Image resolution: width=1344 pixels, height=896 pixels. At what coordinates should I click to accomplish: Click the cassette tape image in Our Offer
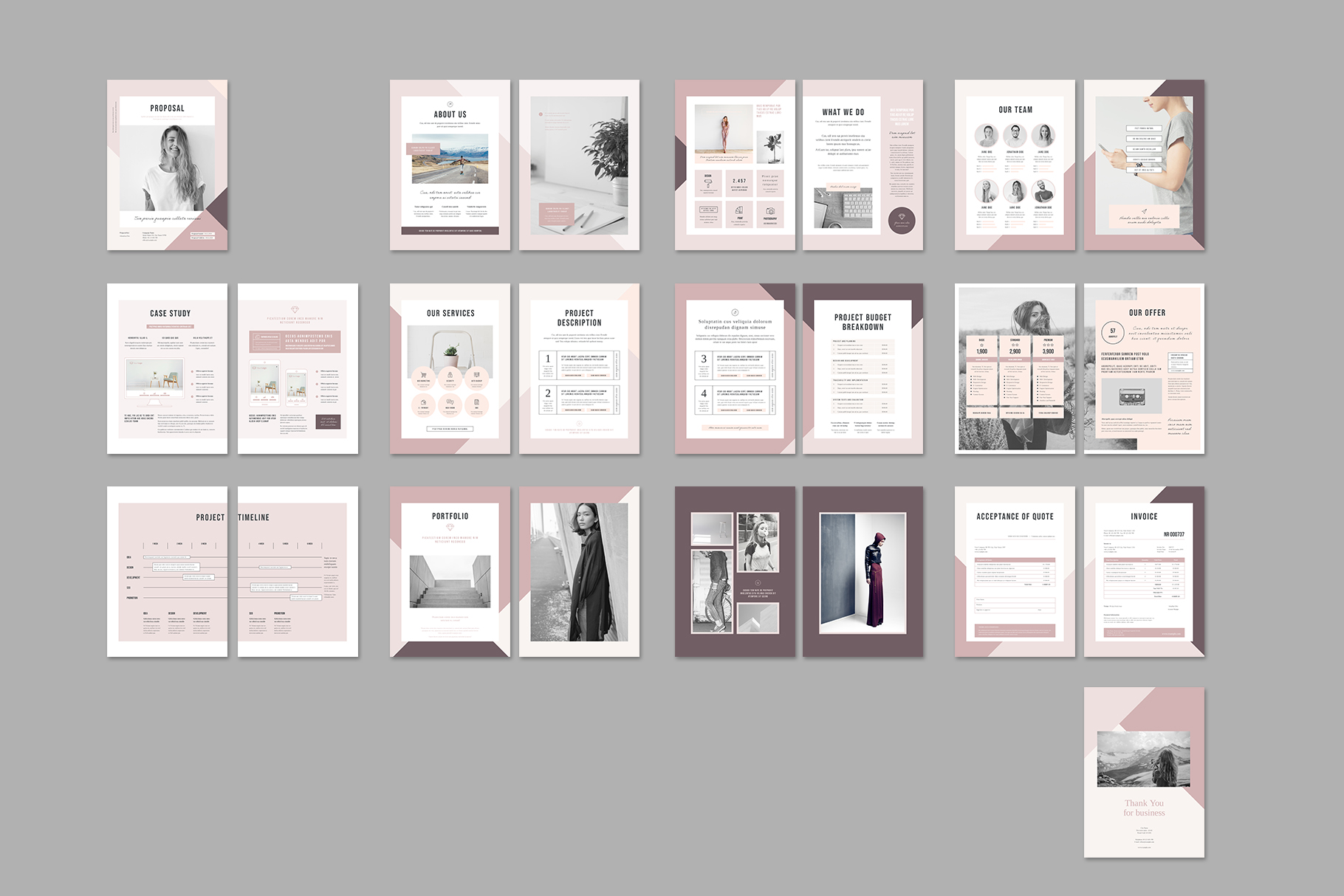(x=1131, y=397)
